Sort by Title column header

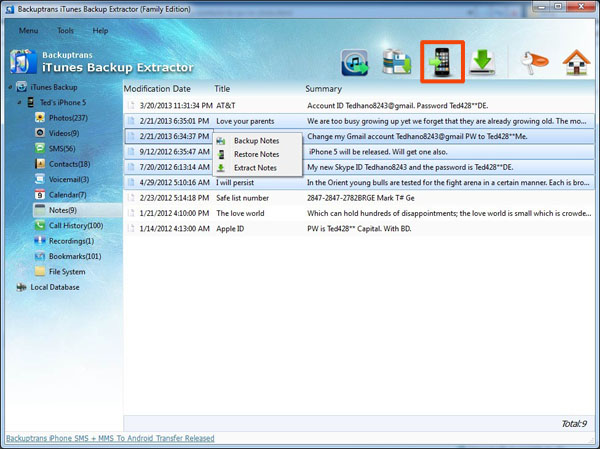click(222, 89)
